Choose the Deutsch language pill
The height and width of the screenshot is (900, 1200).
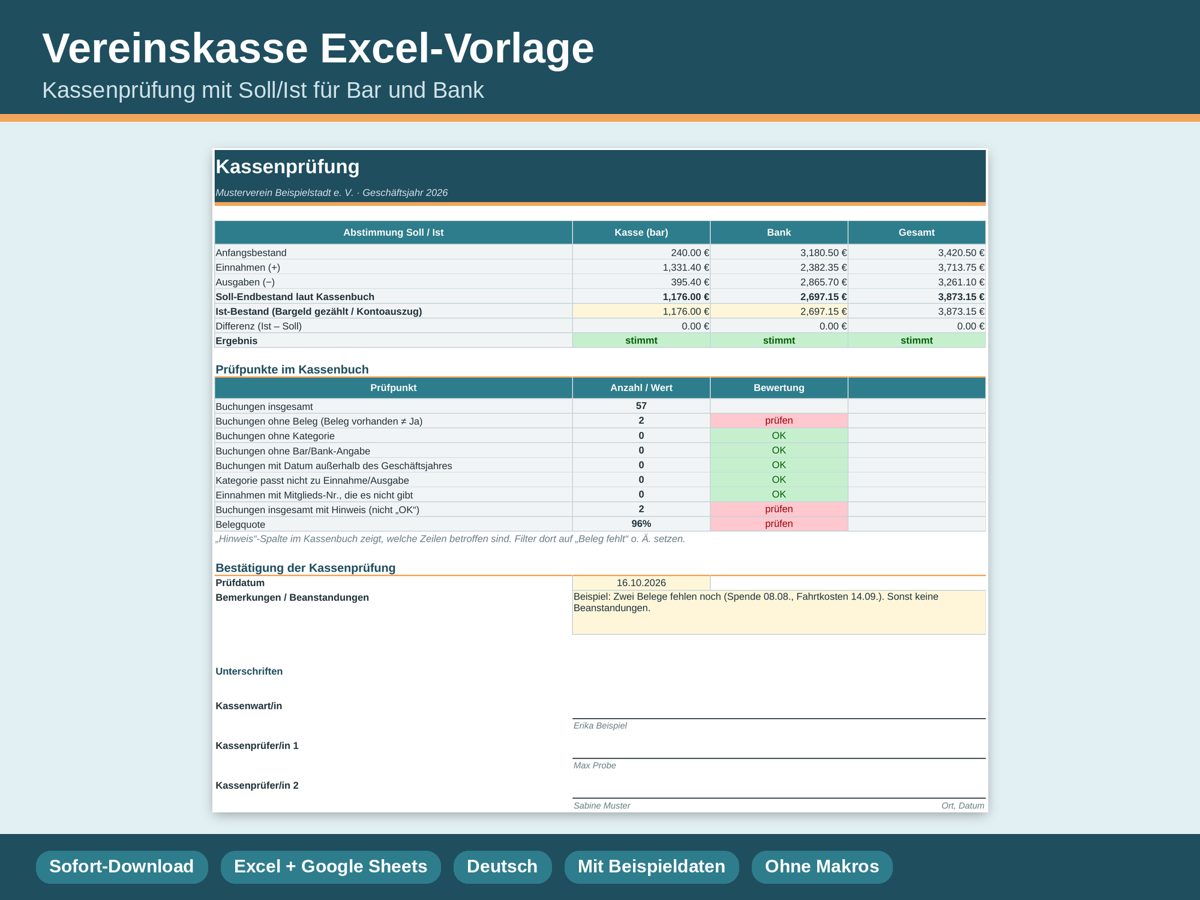(502, 867)
